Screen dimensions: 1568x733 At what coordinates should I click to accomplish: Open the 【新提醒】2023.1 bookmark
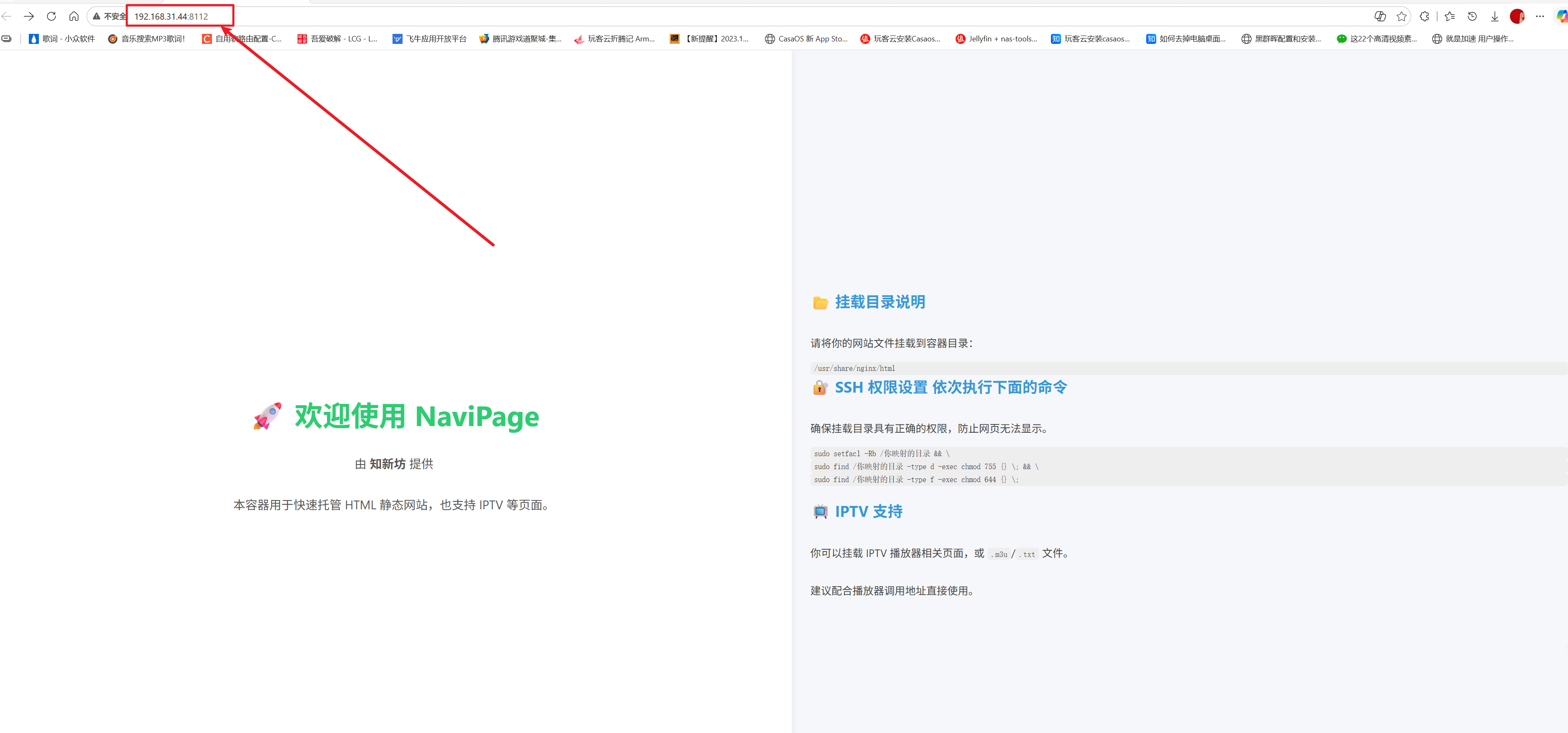coord(710,39)
